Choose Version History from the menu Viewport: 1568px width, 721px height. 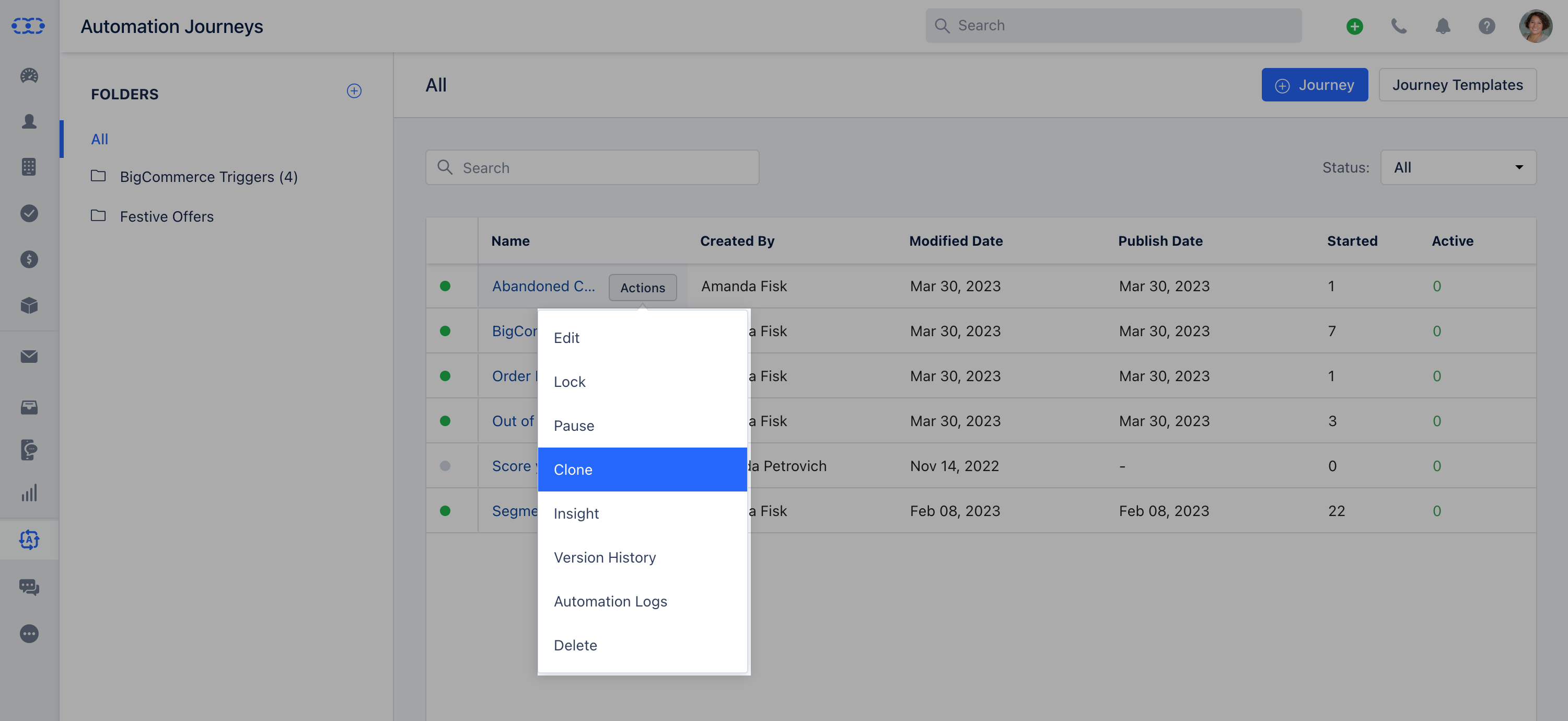click(x=642, y=557)
